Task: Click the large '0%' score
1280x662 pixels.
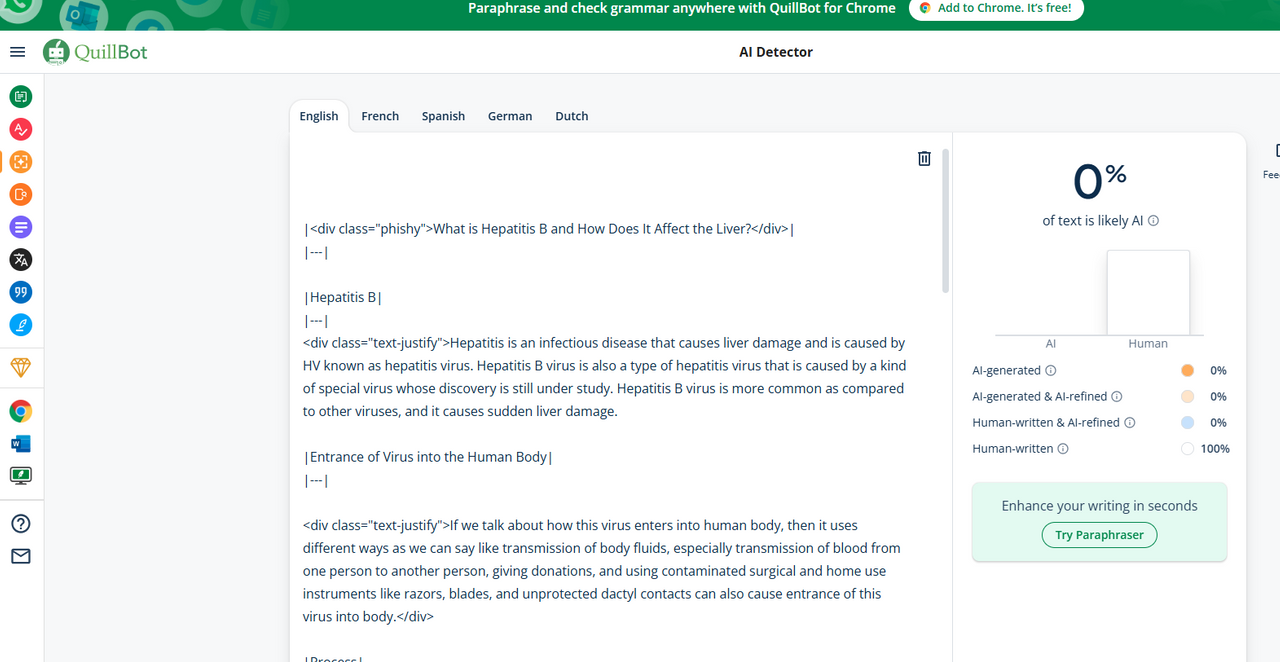Action: (x=1099, y=182)
